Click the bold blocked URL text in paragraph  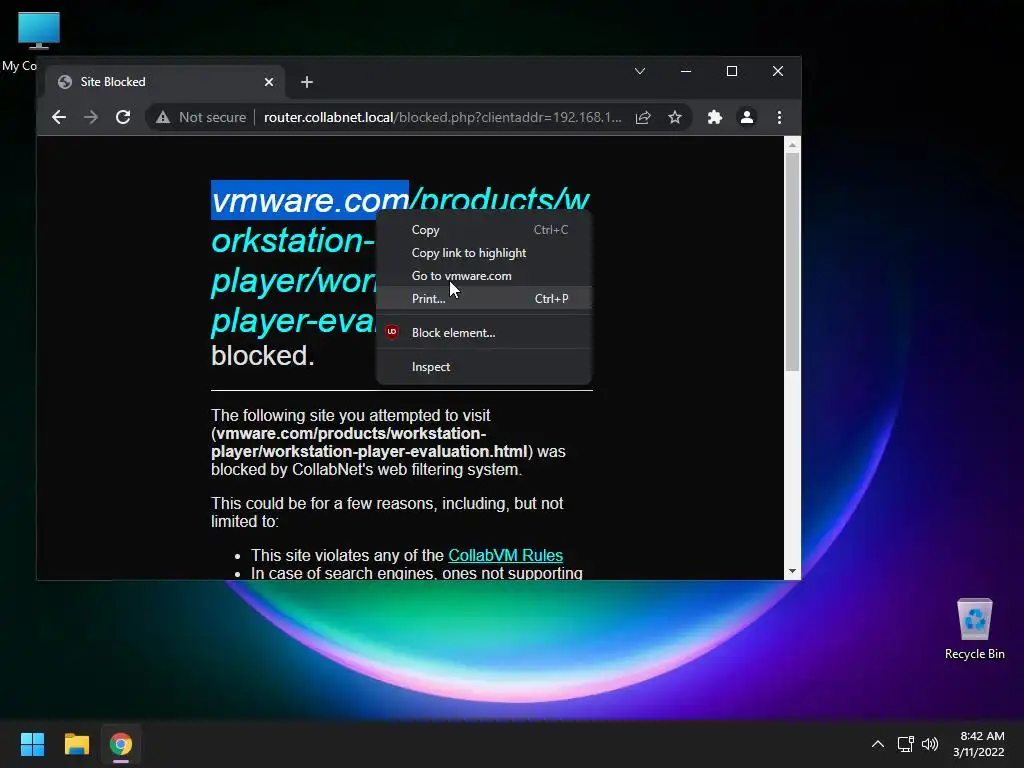pyautogui.click(x=369, y=443)
